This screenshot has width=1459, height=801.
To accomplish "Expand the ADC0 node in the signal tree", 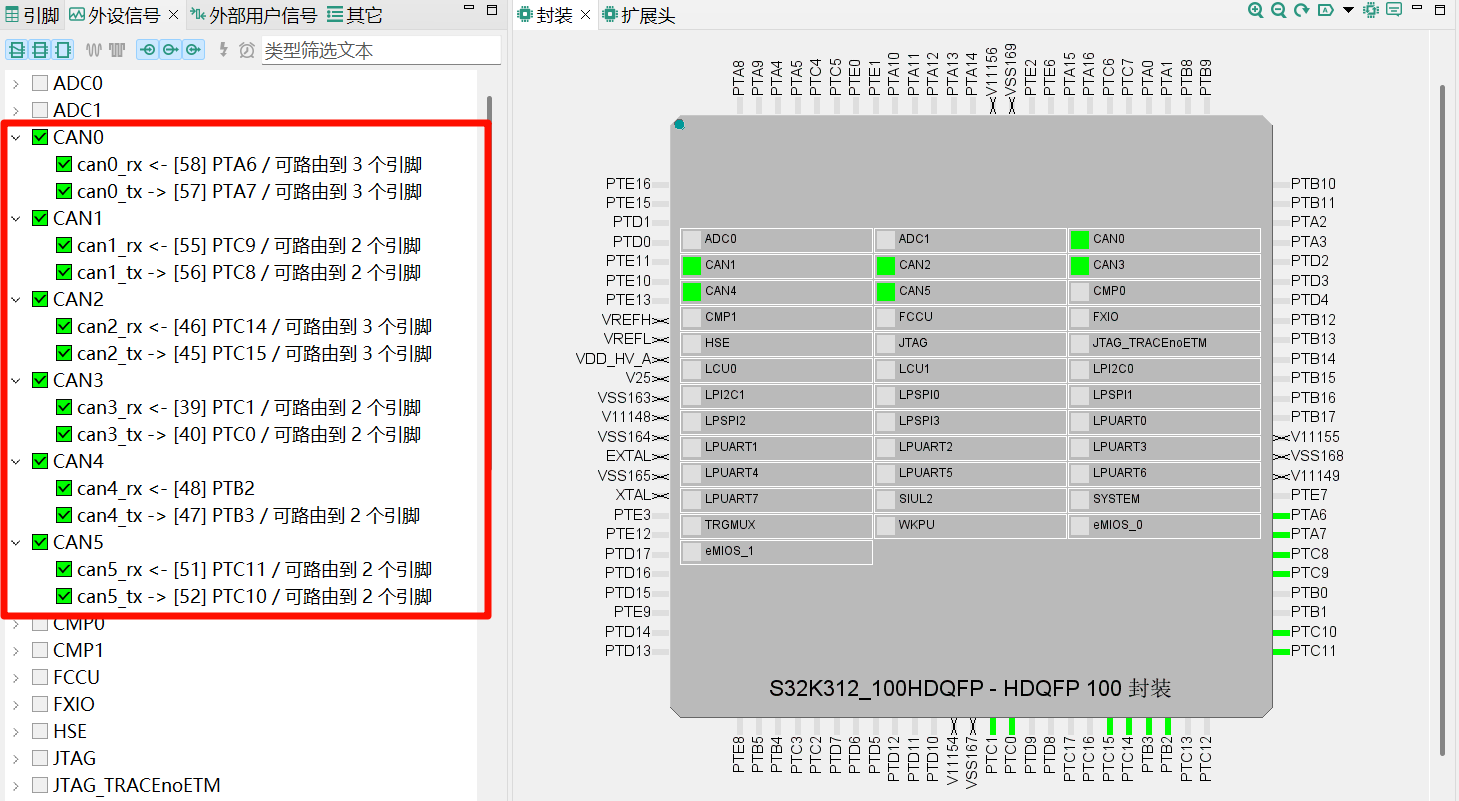I will (x=16, y=83).
